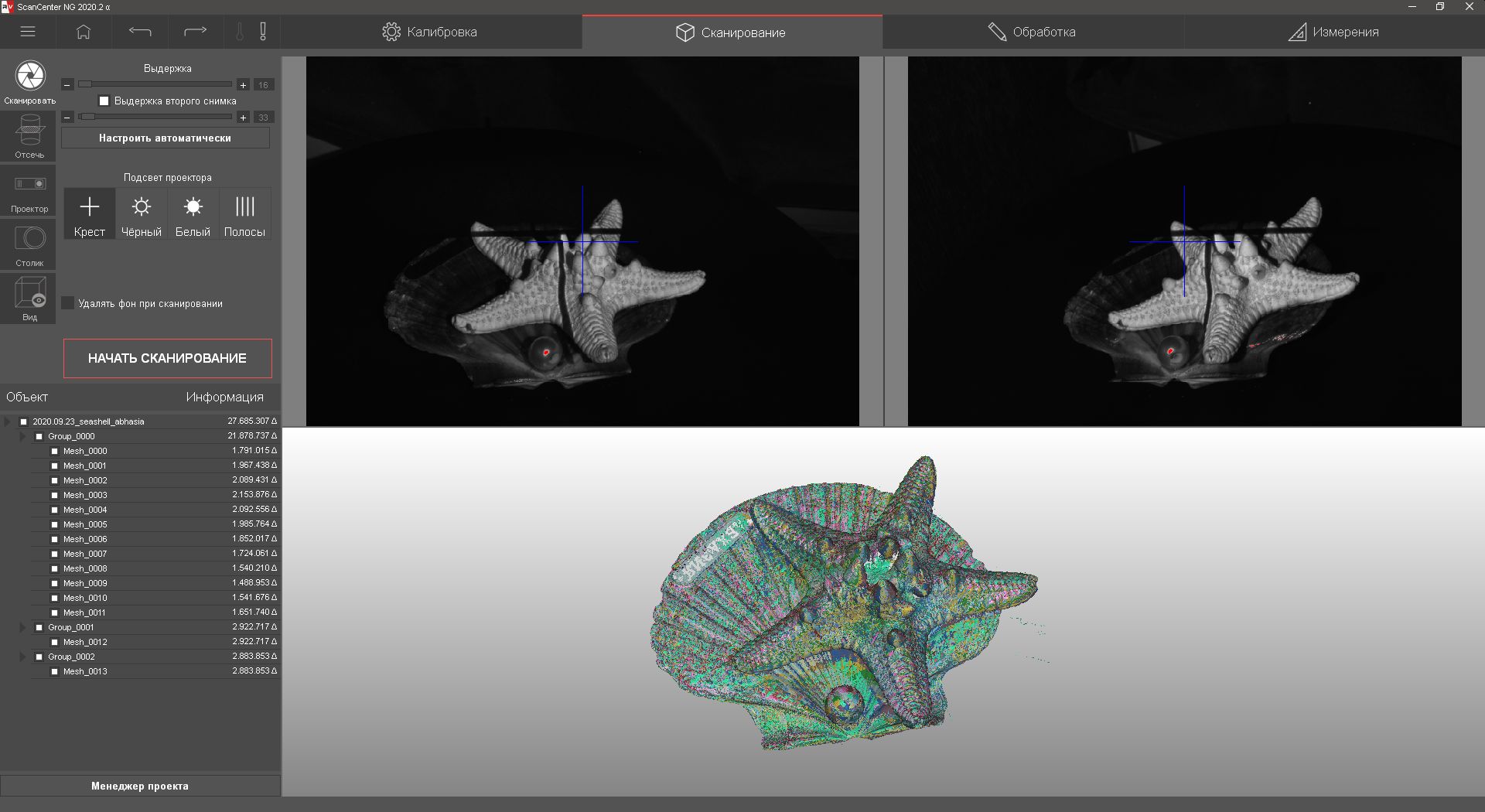1485x812 pixels.
Task: Click the Информация column header
Action: [x=224, y=397]
